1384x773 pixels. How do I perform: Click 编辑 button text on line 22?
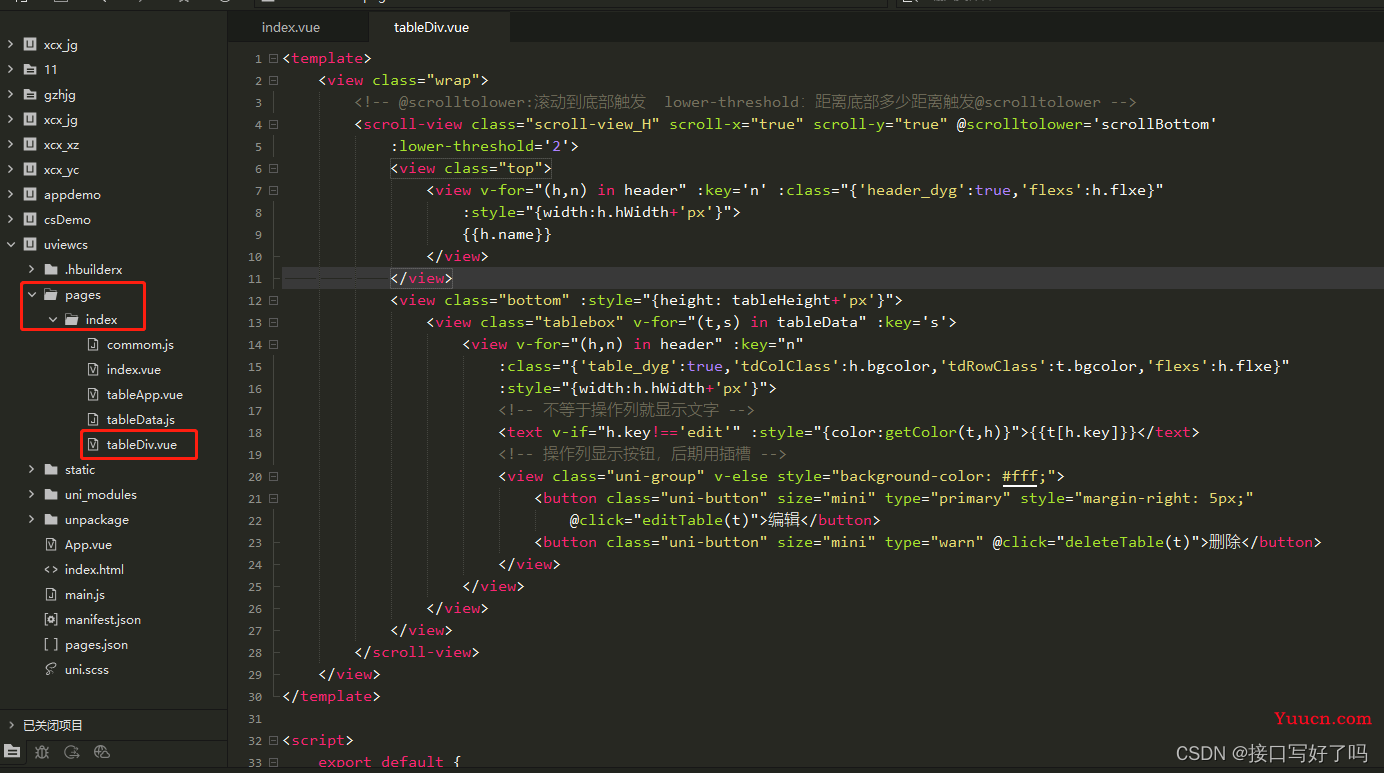pyautogui.click(x=784, y=521)
